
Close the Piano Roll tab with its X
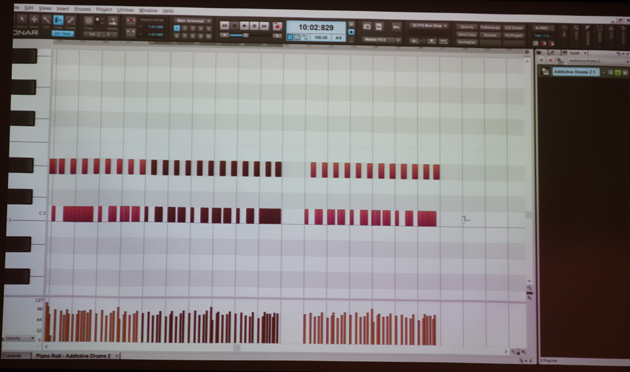coord(117,356)
